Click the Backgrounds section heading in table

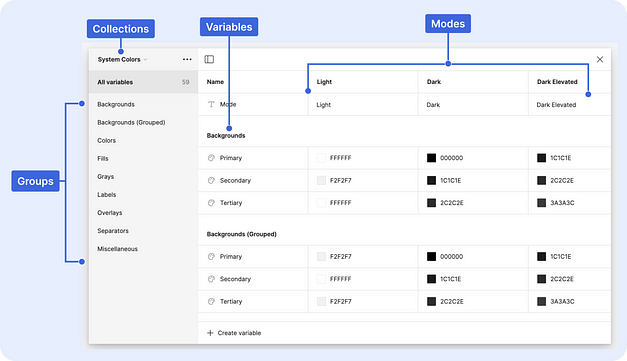point(226,136)
